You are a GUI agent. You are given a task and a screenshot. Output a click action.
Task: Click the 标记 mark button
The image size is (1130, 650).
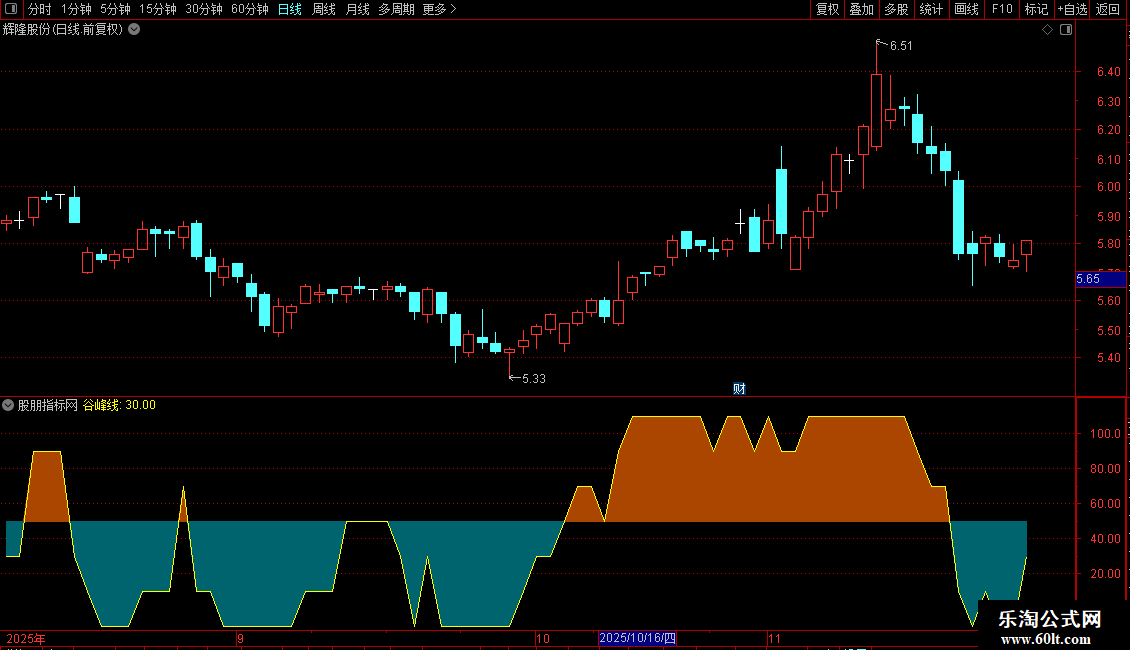coord(1036,9)
